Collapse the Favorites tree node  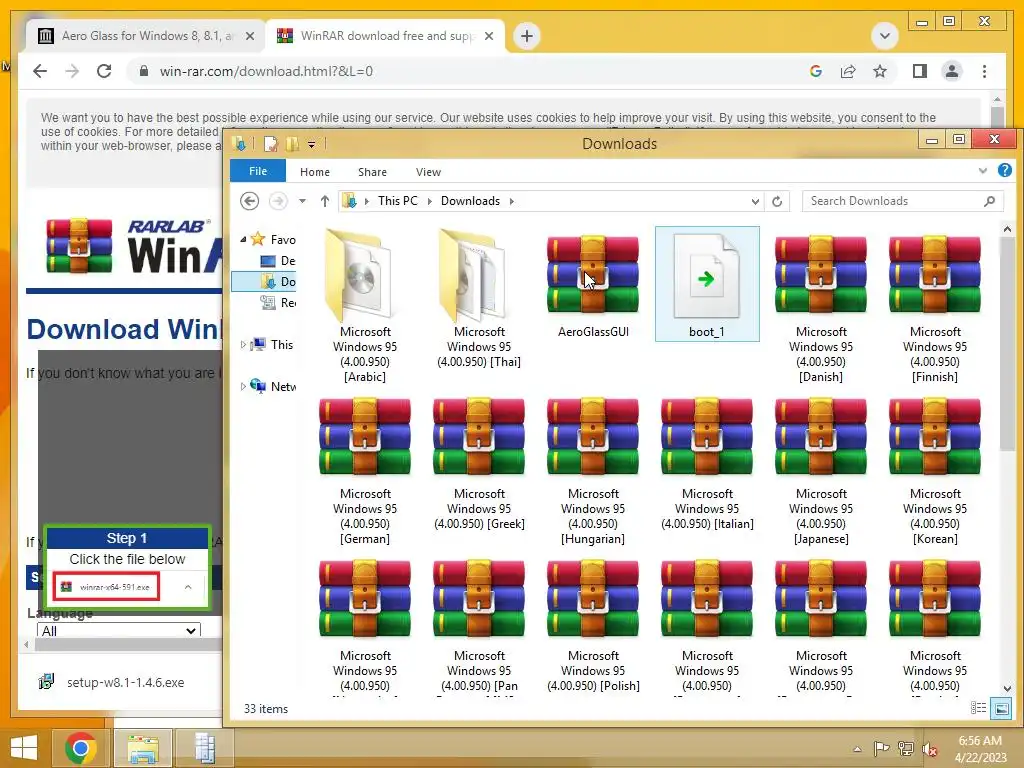pyautogui.click(x=243, y=240)
